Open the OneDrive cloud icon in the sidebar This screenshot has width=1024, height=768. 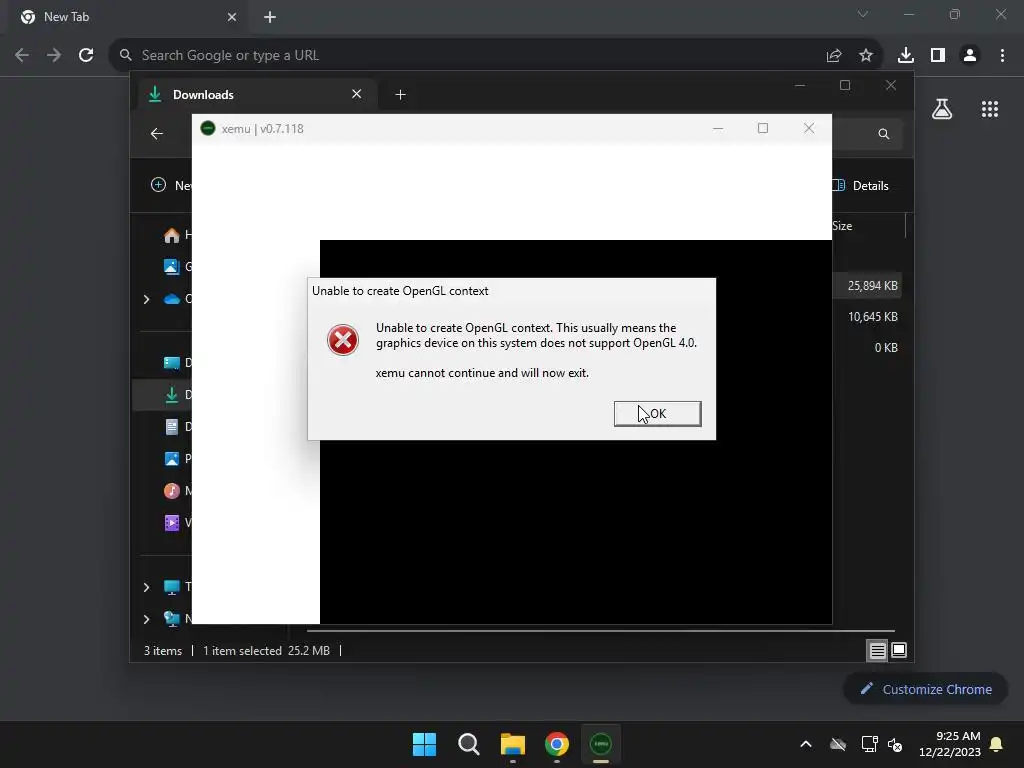tap(172, 299)
